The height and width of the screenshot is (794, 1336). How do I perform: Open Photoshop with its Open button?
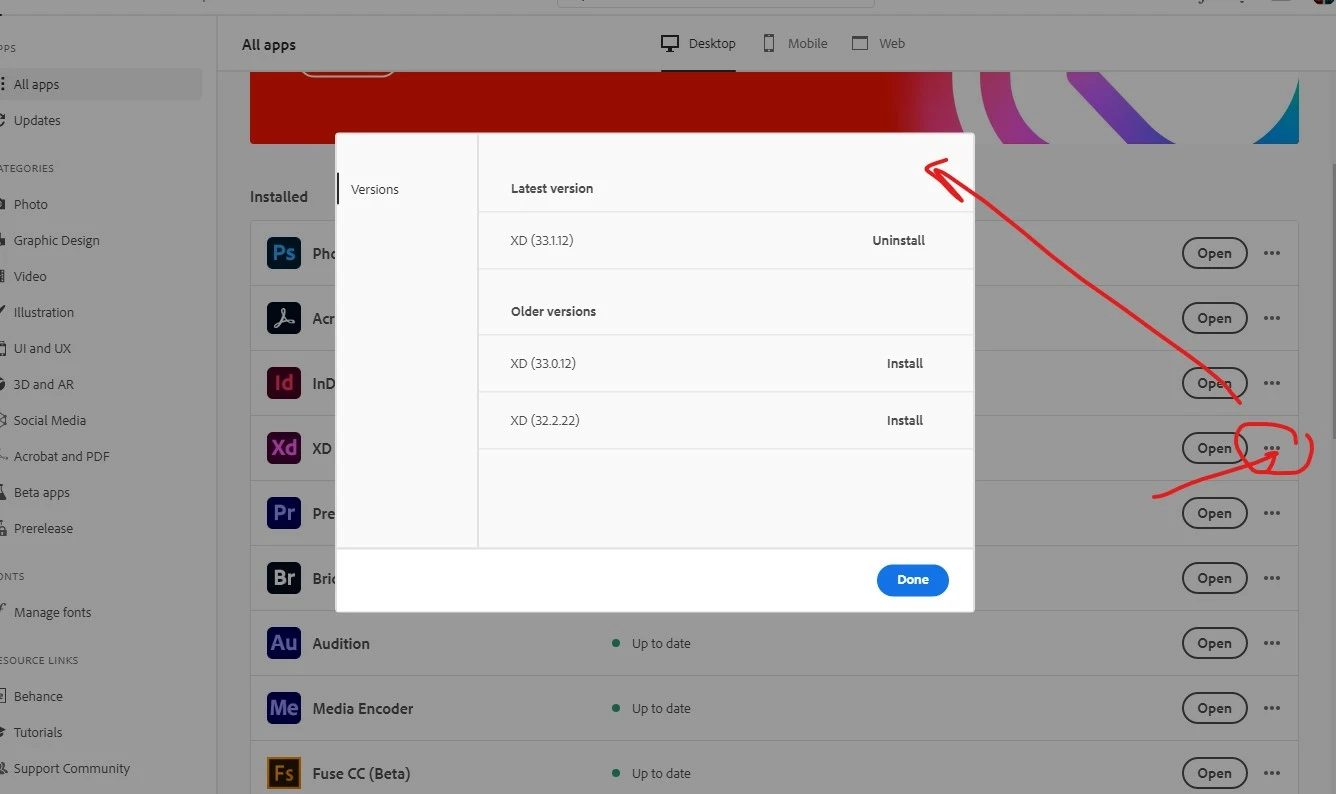(1214, 253)
